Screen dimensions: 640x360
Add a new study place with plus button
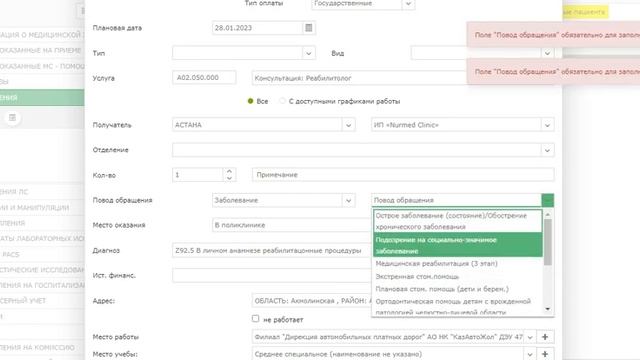[x=545, y=354]
